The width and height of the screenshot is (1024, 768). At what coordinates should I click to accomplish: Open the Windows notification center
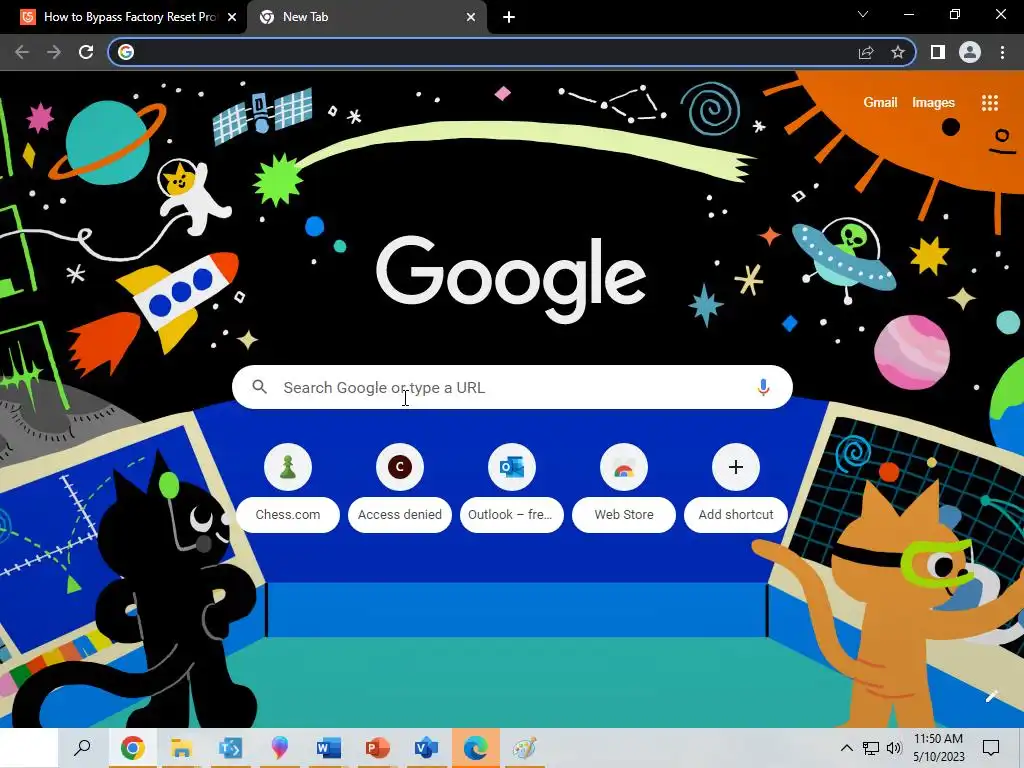pyautogui.click(x=991, y=748)
